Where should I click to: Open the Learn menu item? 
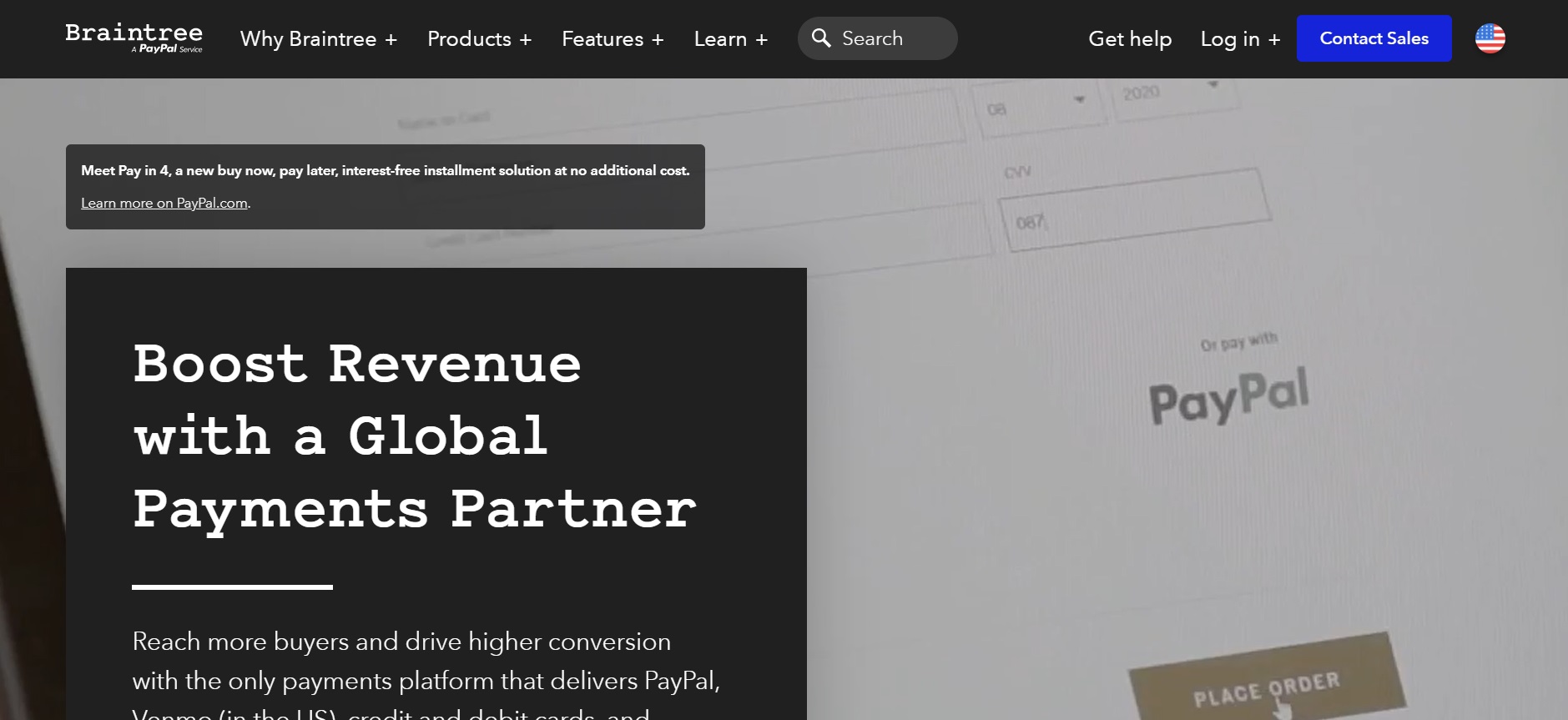(x=720, y=39)
